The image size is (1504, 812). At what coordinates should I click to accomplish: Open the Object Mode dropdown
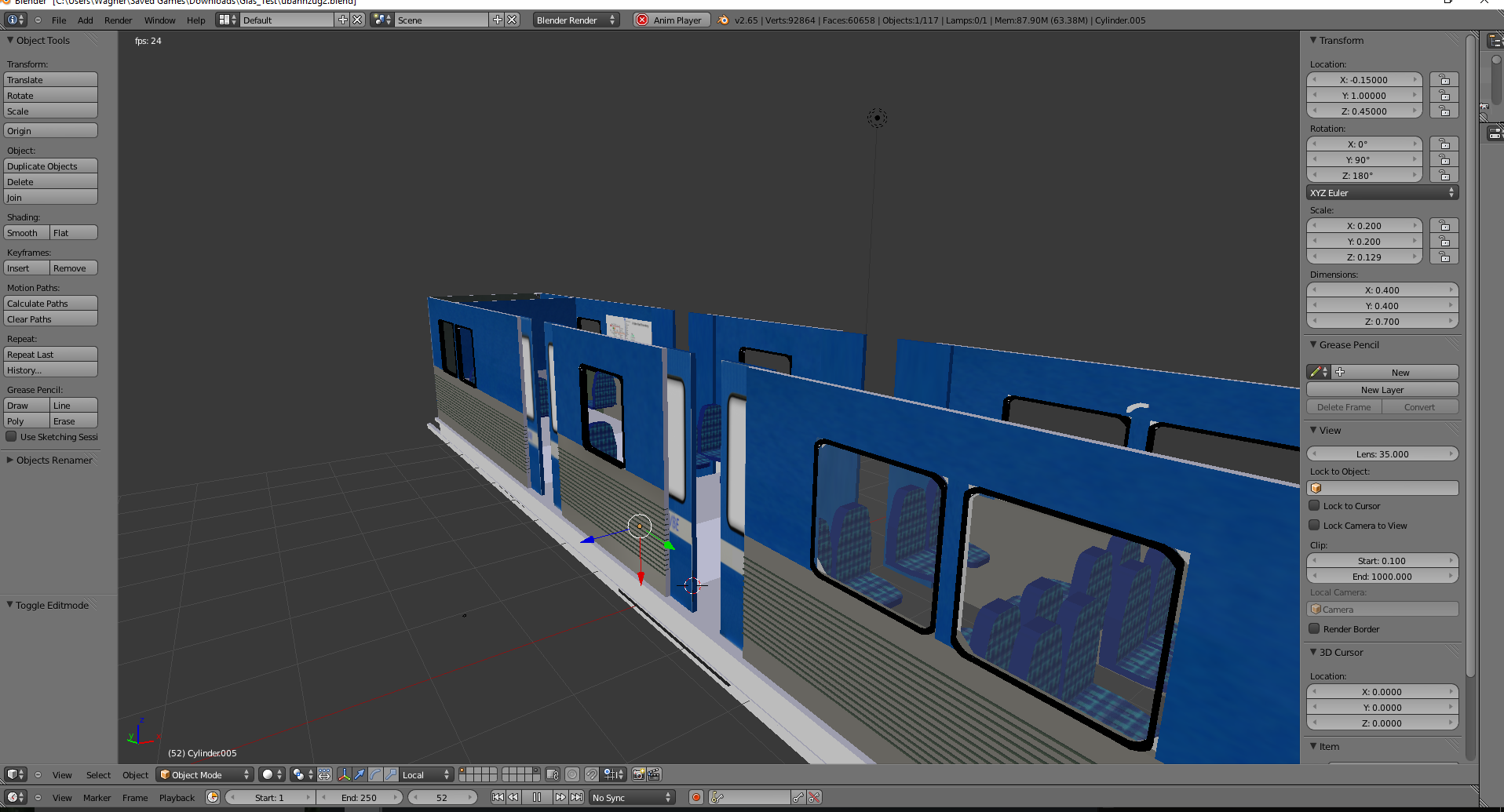204,774
